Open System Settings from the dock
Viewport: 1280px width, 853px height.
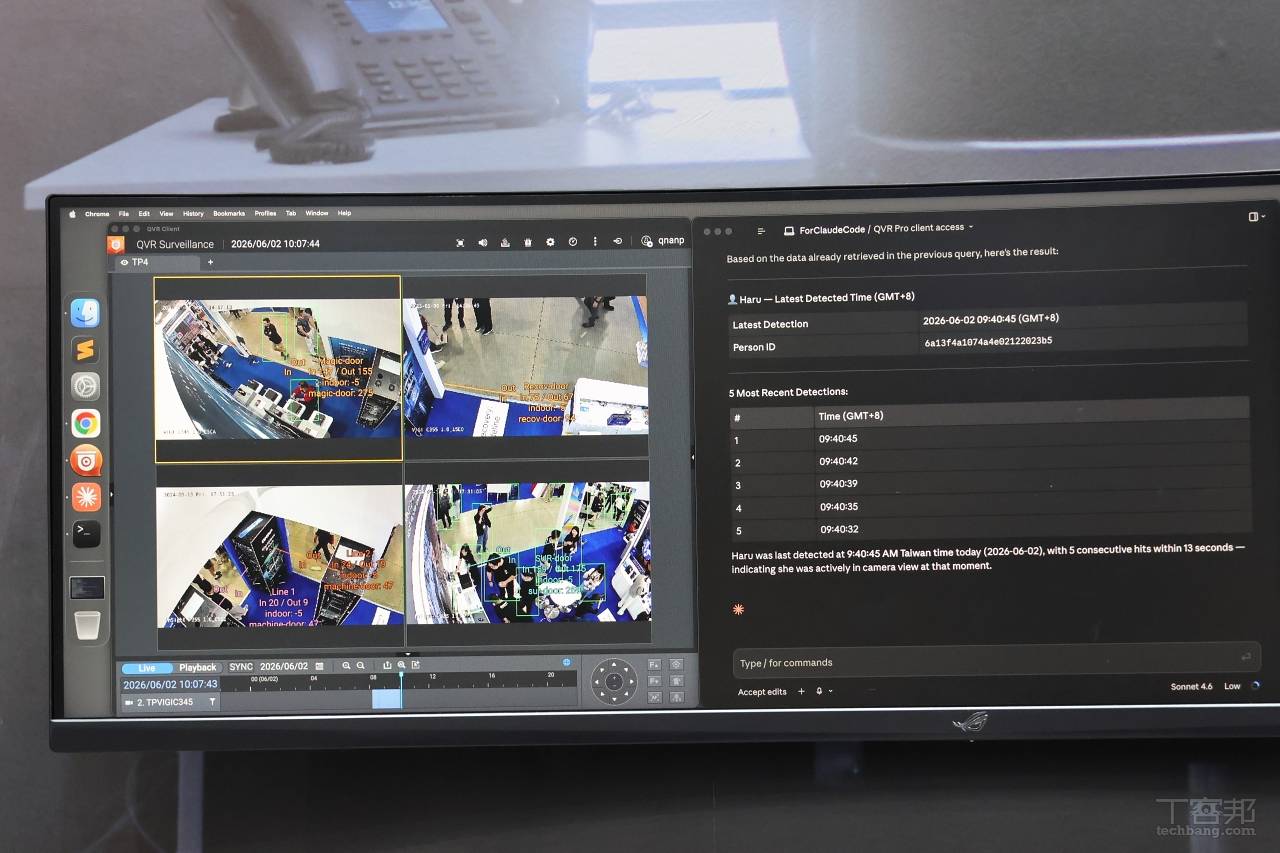click(85, 386)
